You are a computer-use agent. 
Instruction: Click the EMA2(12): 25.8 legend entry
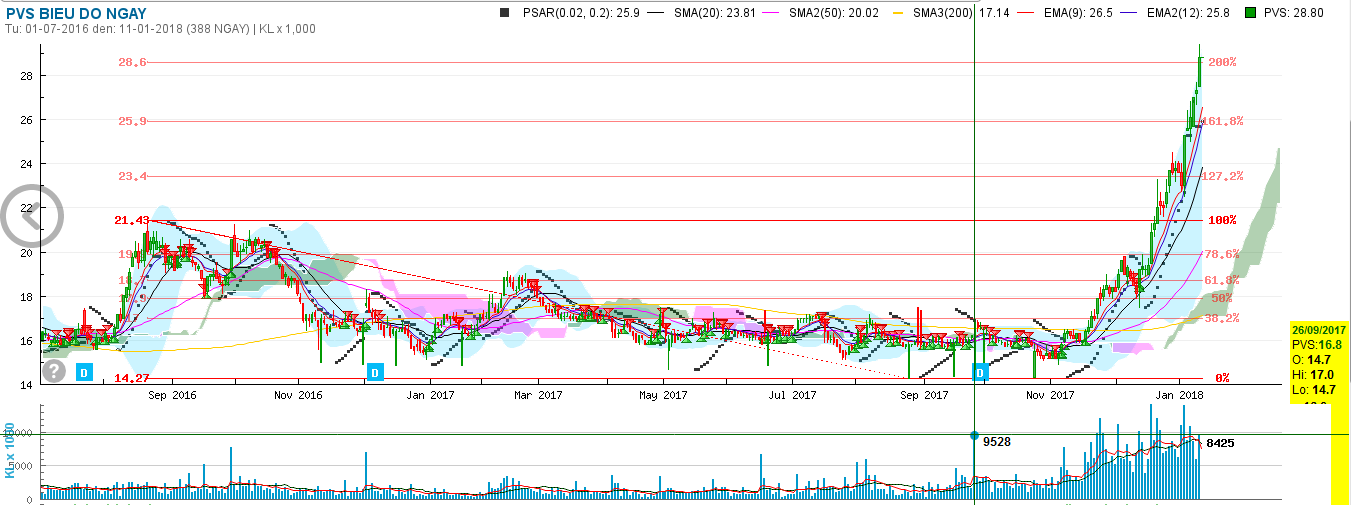click(x=1186, y=12)
